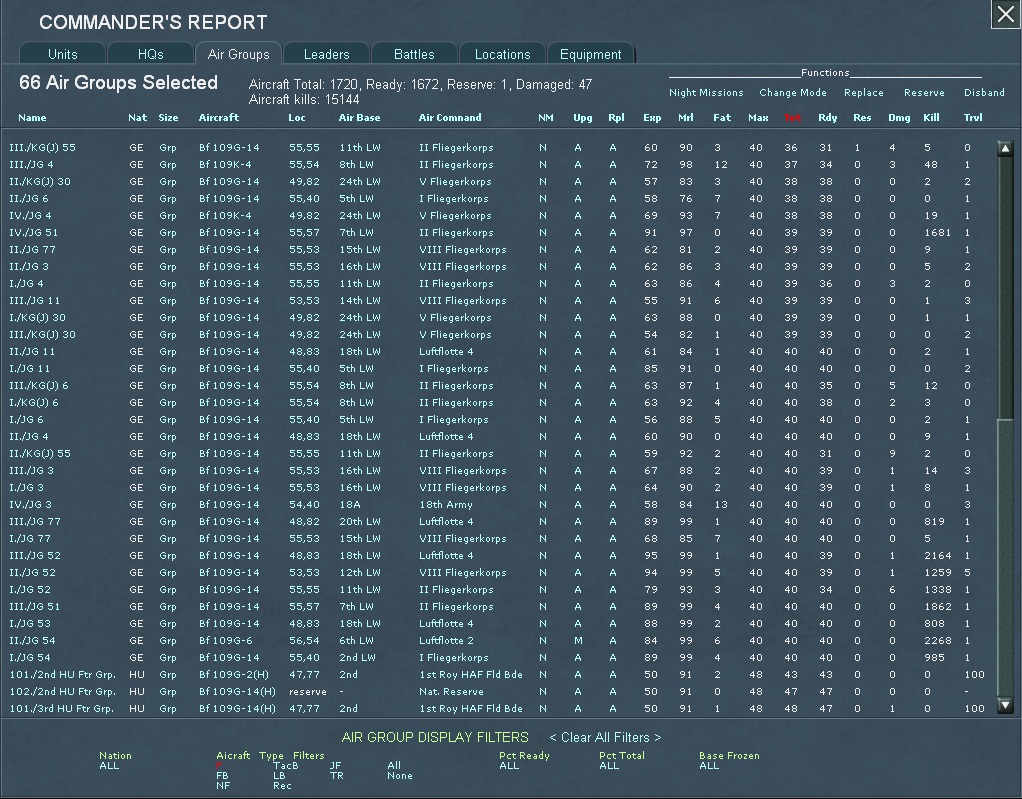The height and width of the screenshot is (799, 1022).
Task: Click the Disband function
Action: (x=984, y=93)
